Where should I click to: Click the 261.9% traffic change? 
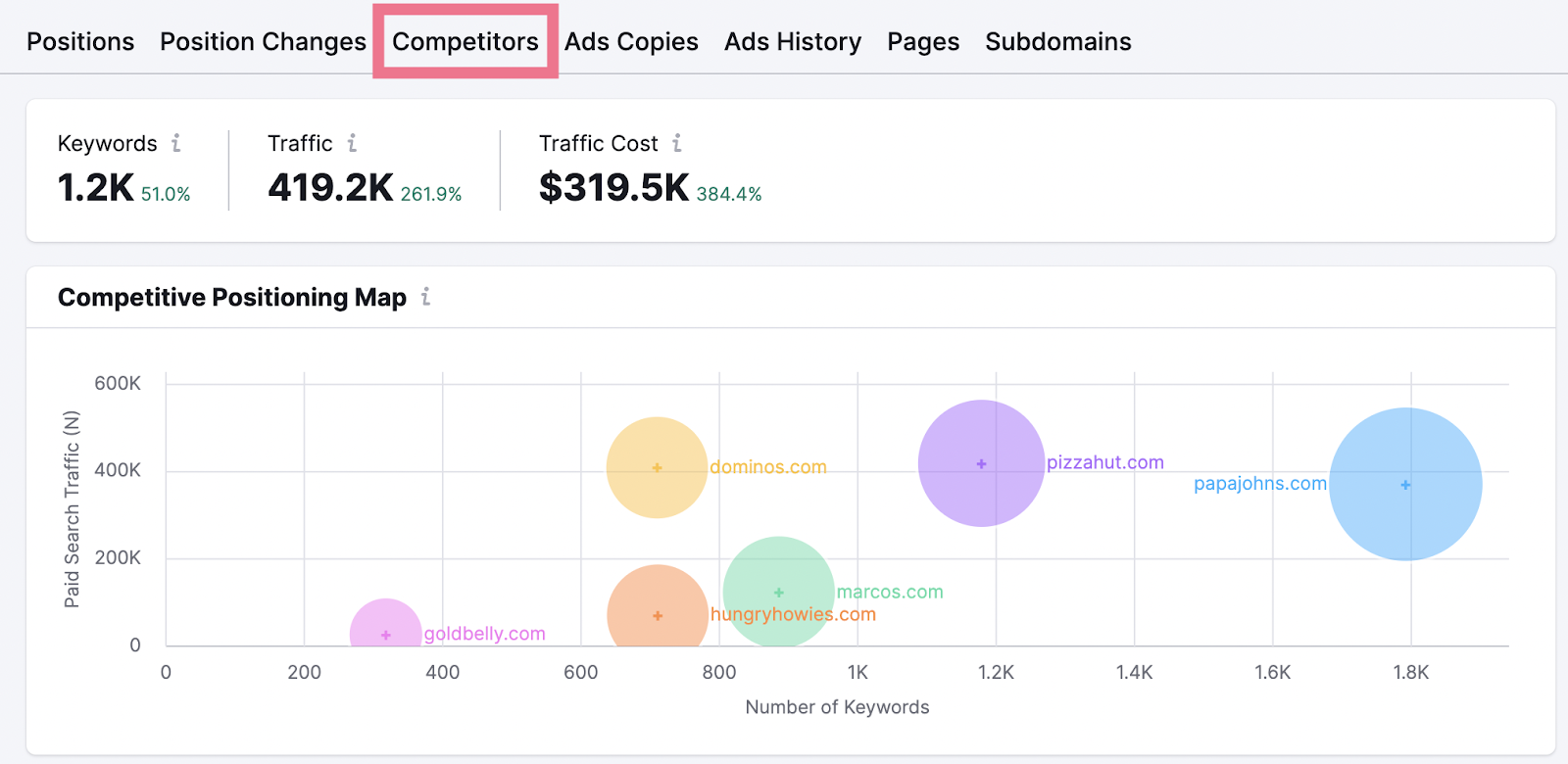[x=431, y=194]
